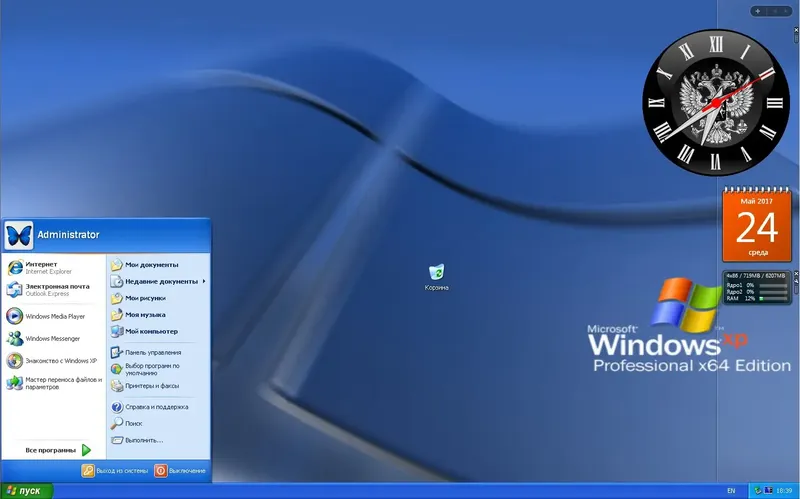Screen dimensions: 800x499
Task: Click the Ядро2 usage bar
Action: tap(773, 292)
